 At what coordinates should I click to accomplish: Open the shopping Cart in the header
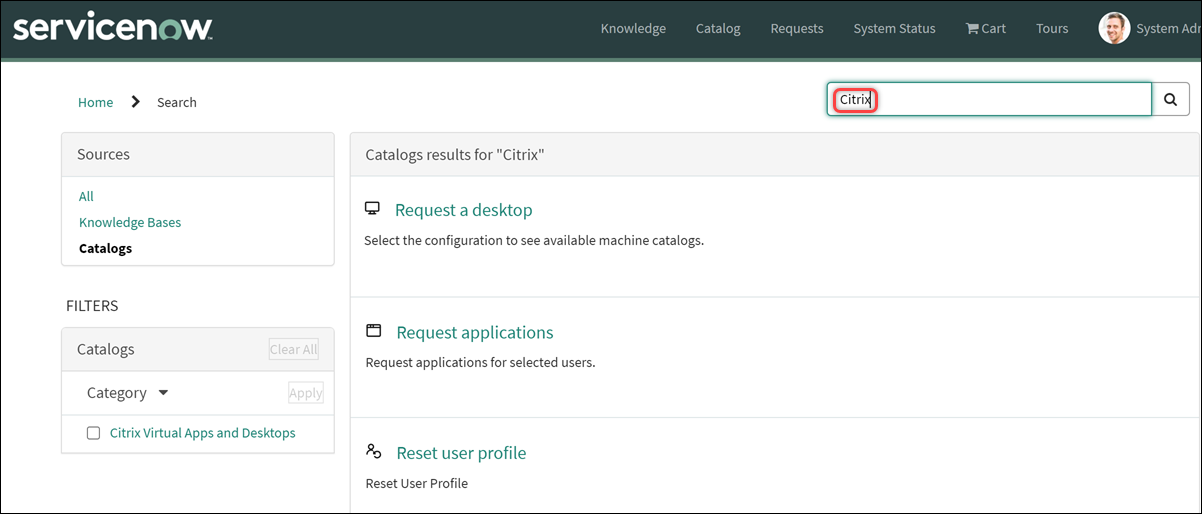985,28
